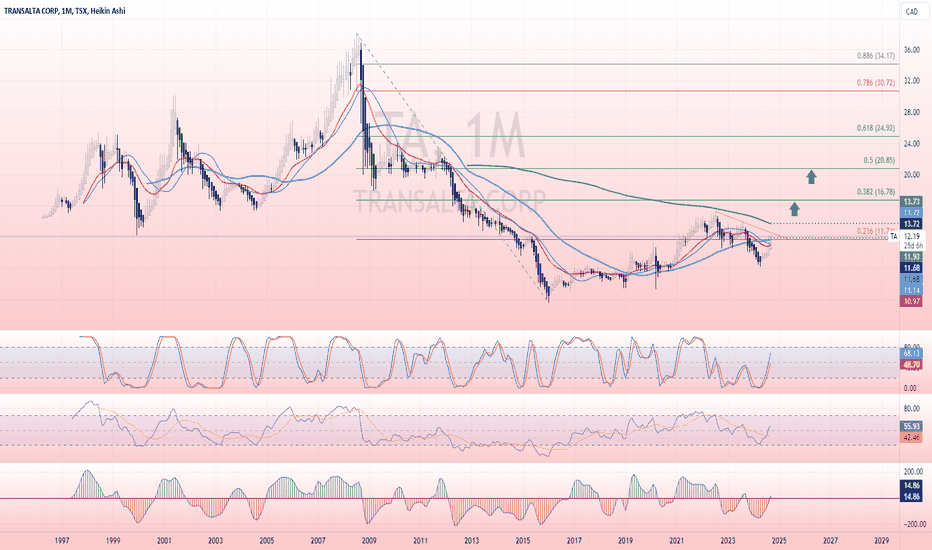932x550 pixels.
Task: Click the -200.00 oscillator axis label
Action: click(914, 524)
